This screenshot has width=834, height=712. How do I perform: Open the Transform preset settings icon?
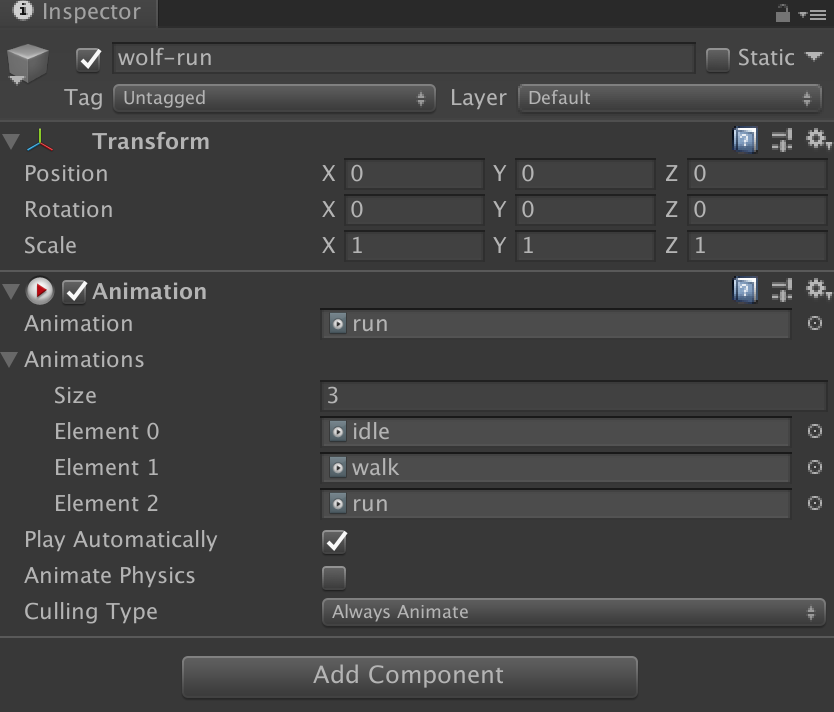(x=782, y=141)
